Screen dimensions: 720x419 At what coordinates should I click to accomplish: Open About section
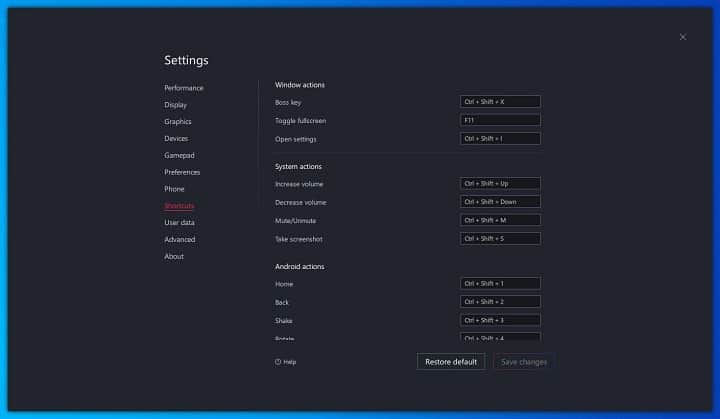[x=174, y=256]
